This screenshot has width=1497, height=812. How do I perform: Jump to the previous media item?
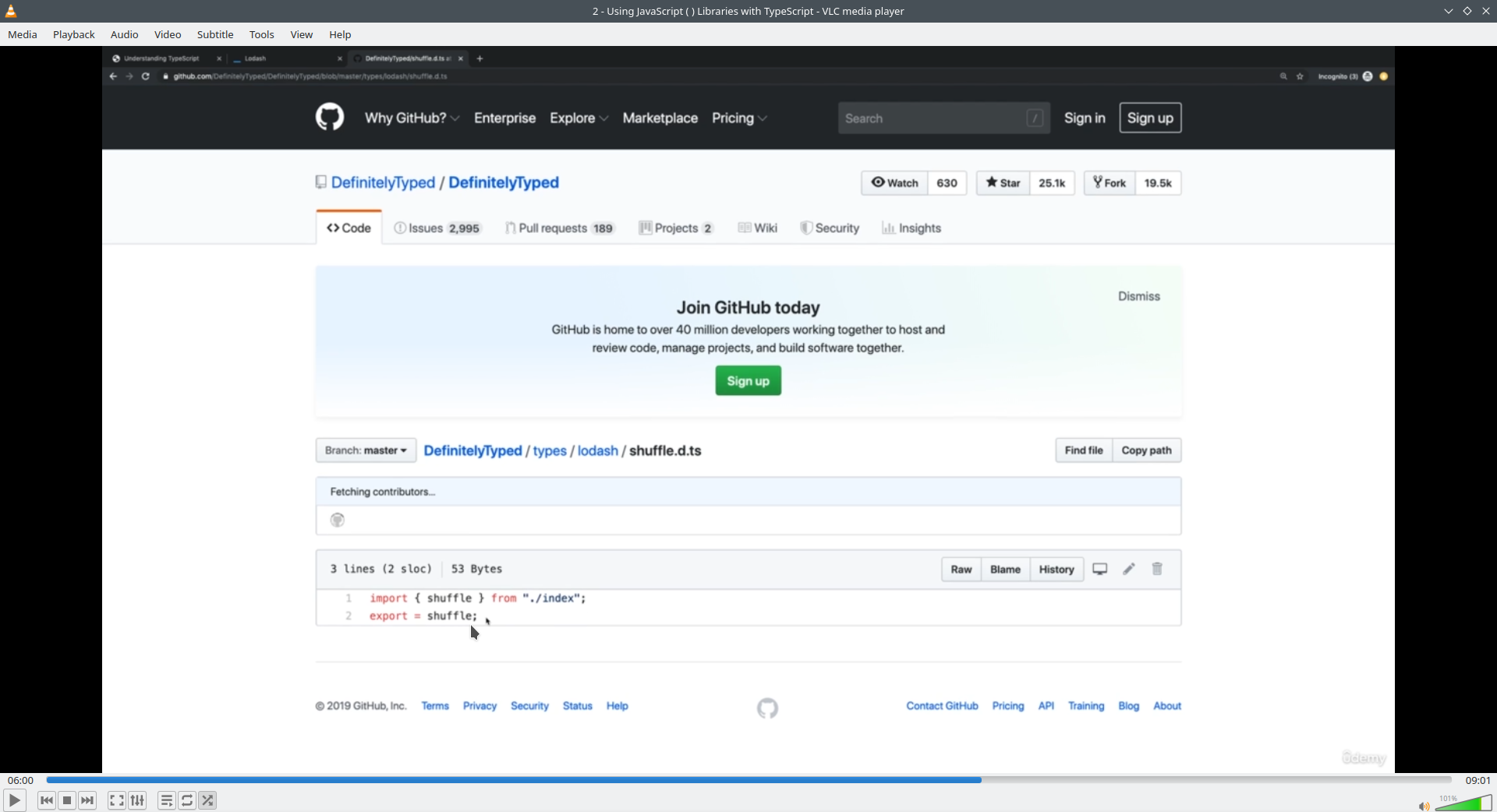click(x=47, y=800)
